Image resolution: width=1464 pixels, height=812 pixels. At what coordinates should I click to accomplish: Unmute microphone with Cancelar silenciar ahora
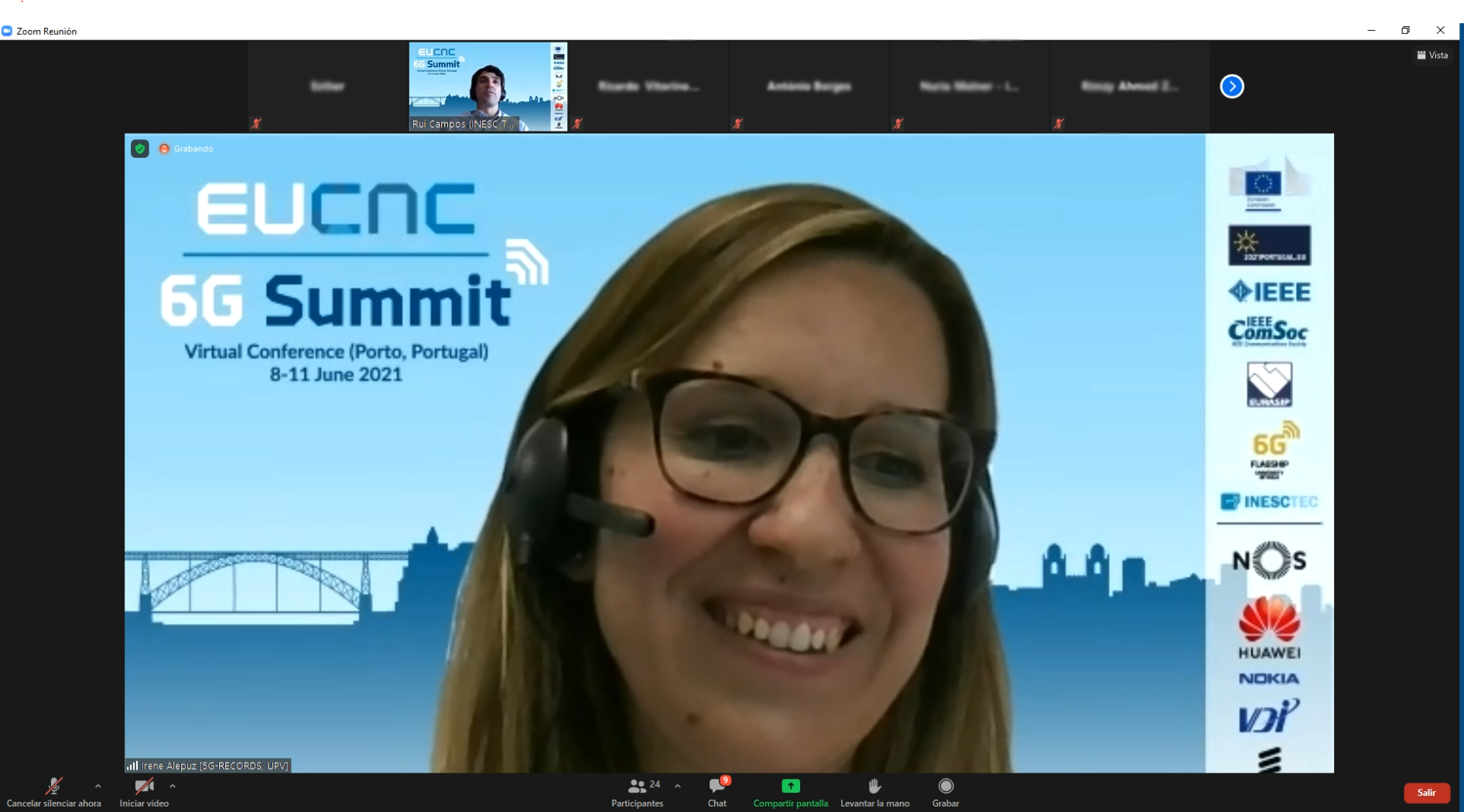(x=53, y=793)
